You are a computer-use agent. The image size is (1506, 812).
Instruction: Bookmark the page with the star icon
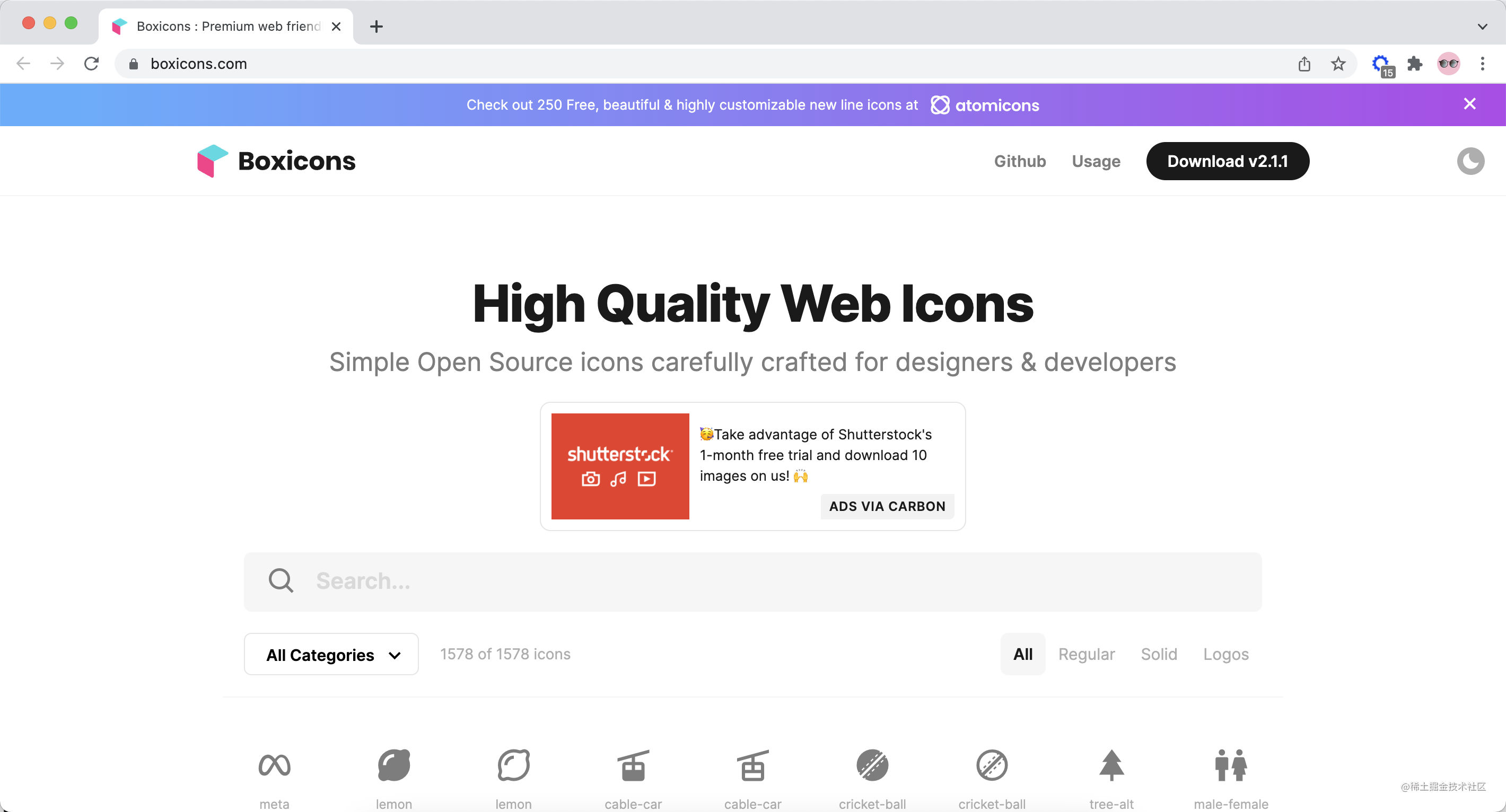point(1338,64)
